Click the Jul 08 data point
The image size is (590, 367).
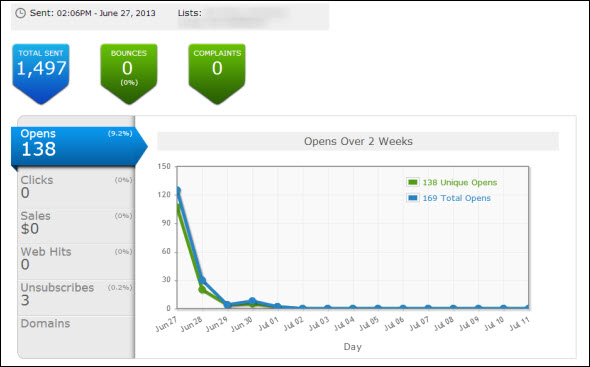(x=453, y=308)
